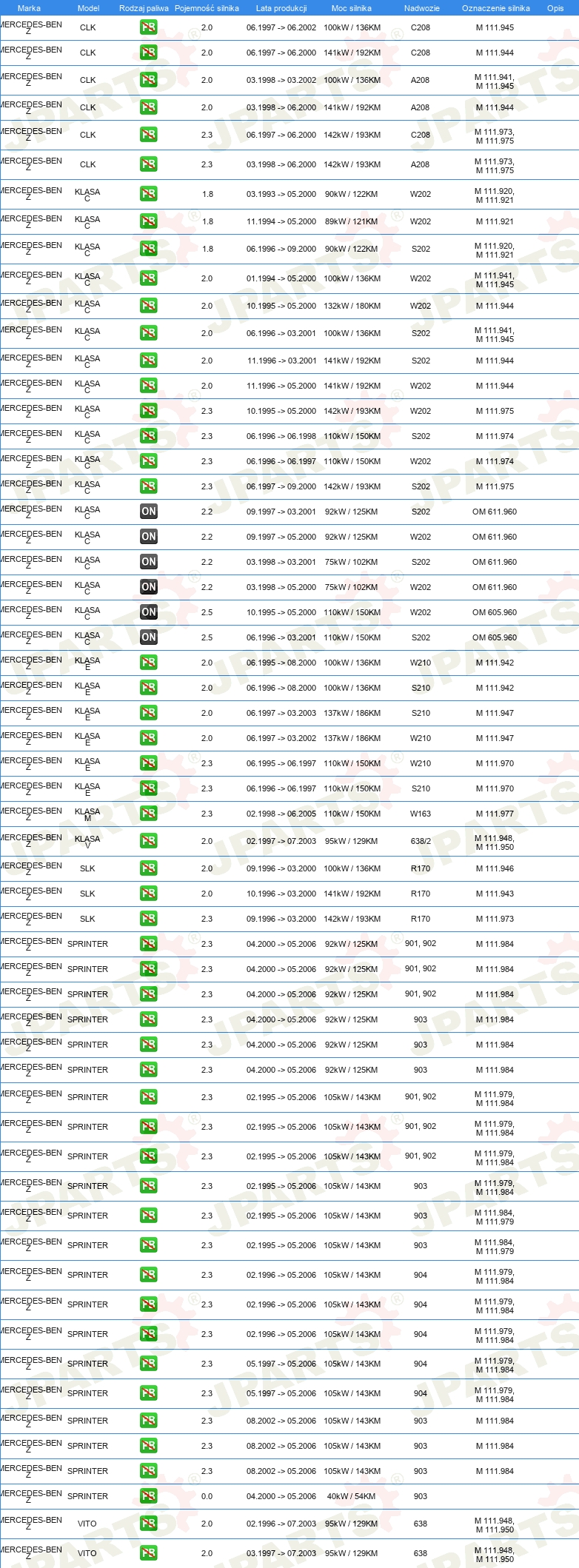Click the 132kW / 180KM power cell

352,306
